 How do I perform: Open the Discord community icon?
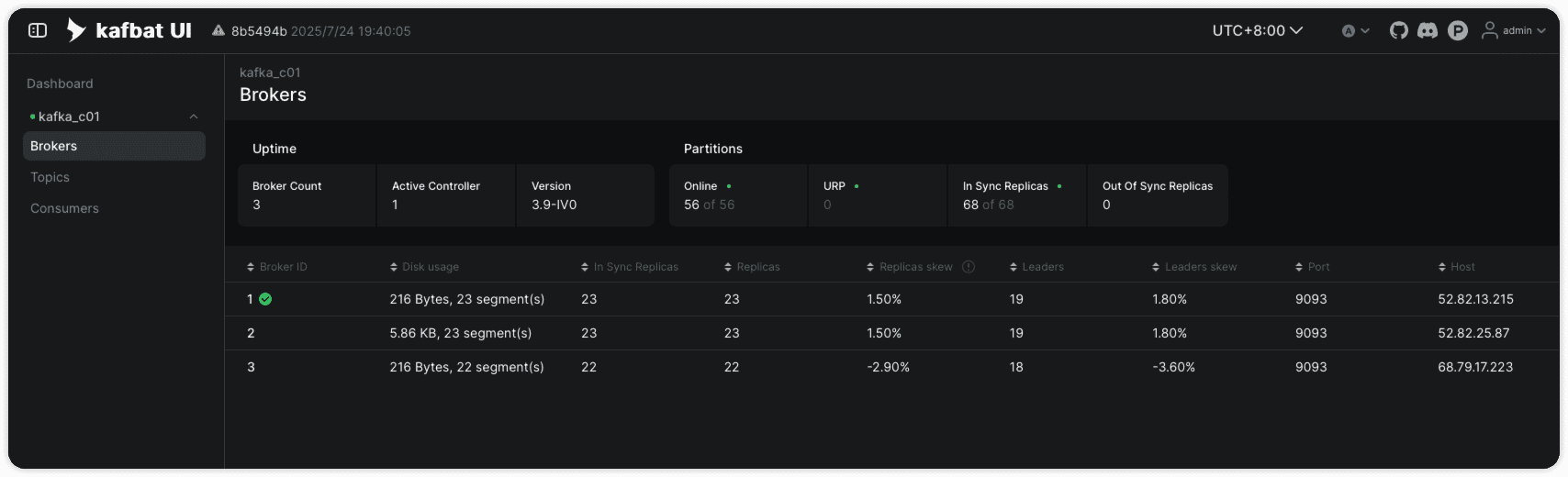pyautogui.click(x=1428, y=30)
